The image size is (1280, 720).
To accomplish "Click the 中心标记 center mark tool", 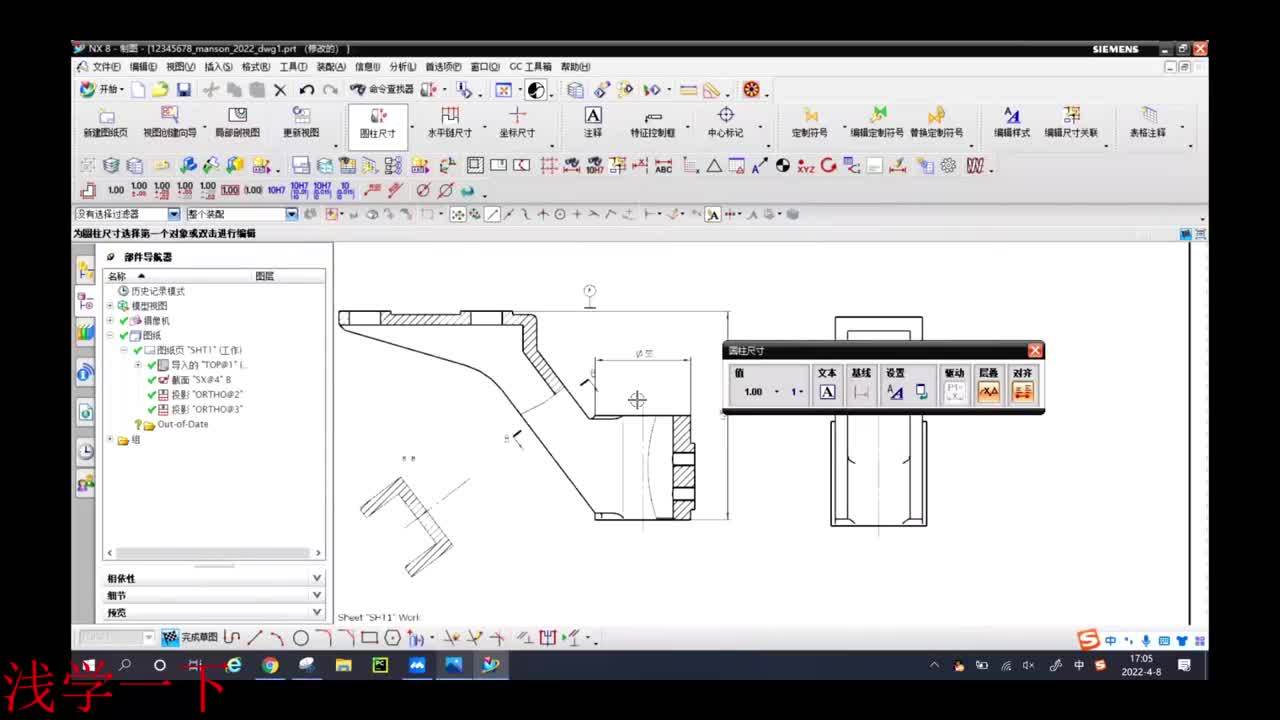I will point(725,122).
